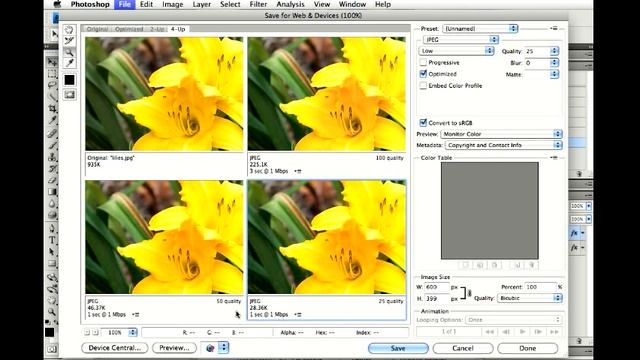The image size is (640, 360).
Task: Open the Optimize panel flyout menu next to Preset
Action: tap(553, 28)
